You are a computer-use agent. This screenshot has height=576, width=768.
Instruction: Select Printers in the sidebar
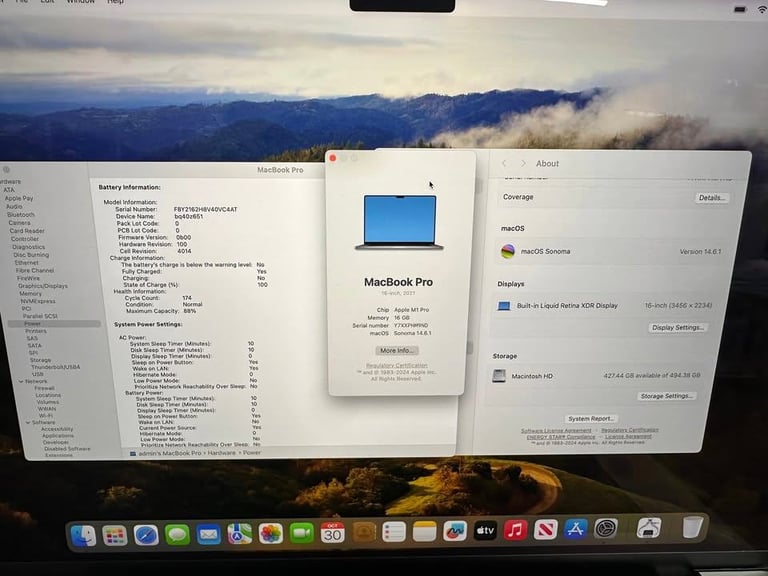36,331
